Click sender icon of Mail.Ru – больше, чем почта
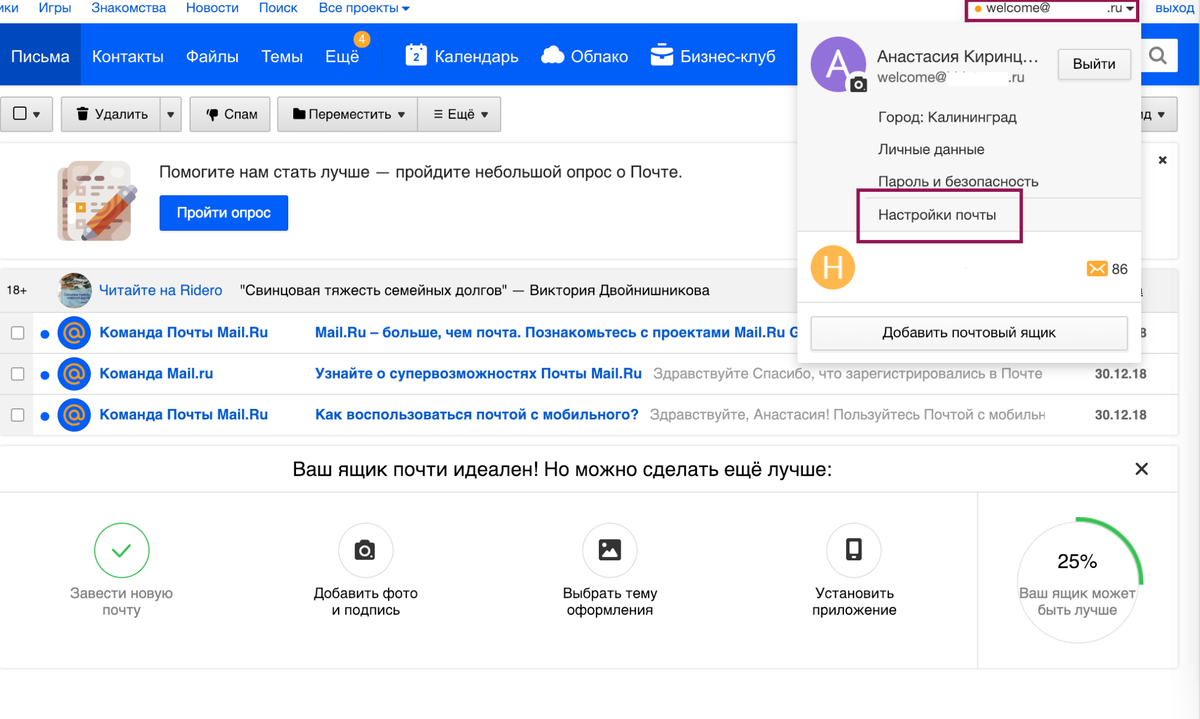 [74, 333]
